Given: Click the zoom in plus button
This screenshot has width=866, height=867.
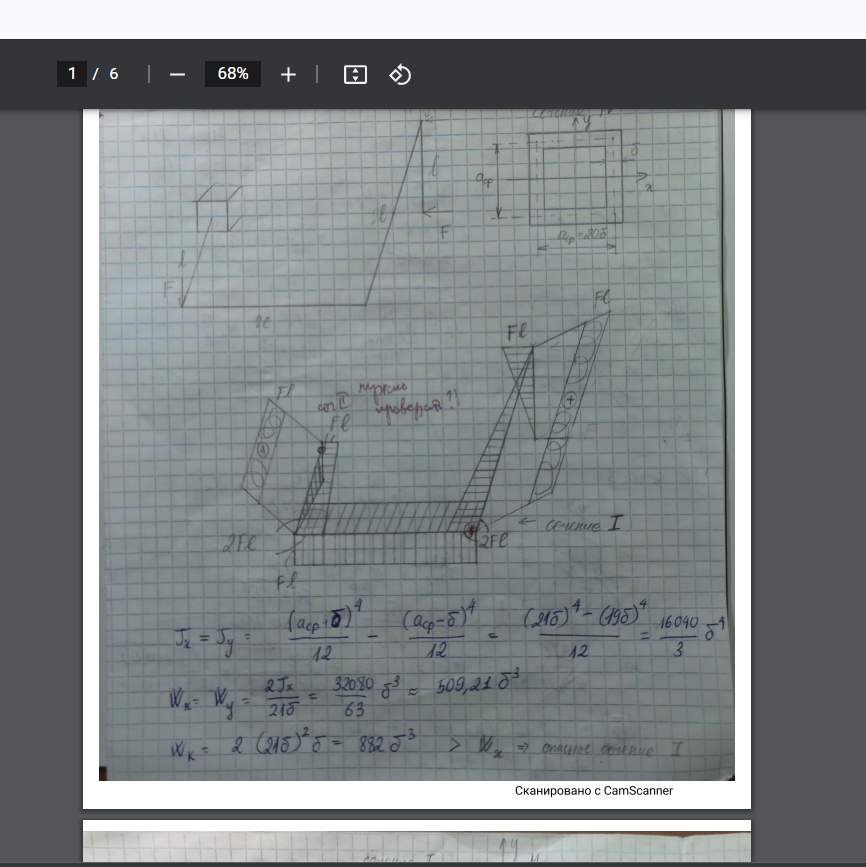Looking at the screenshot, I should click(288, 74).
